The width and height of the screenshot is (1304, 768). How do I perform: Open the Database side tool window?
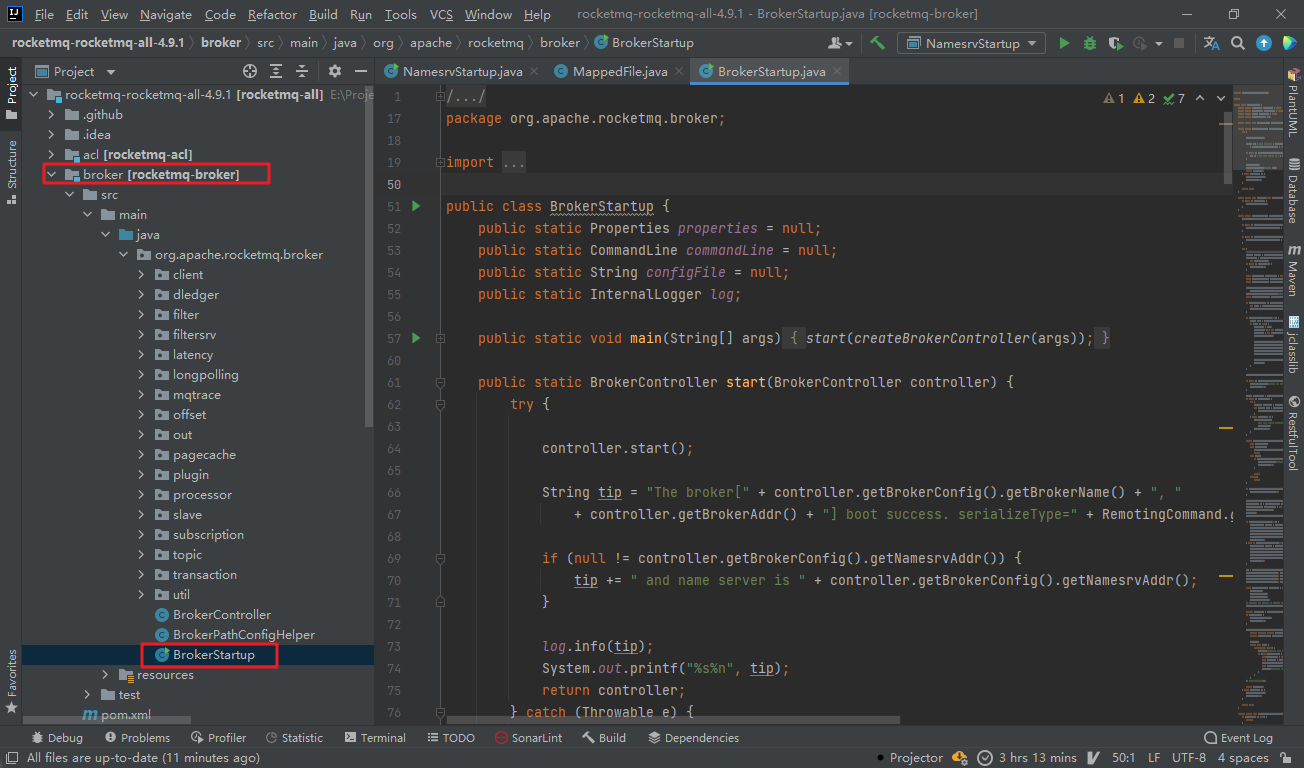point(1293,190)
